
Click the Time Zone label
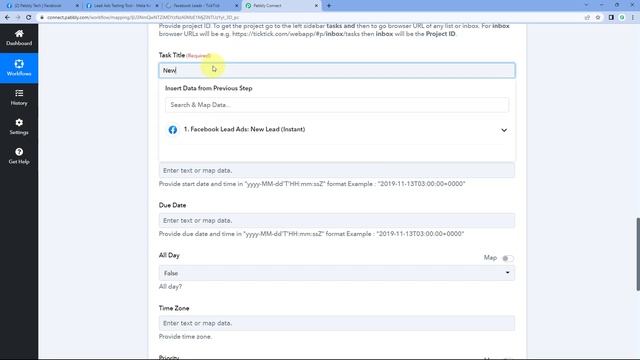(174, 308)
